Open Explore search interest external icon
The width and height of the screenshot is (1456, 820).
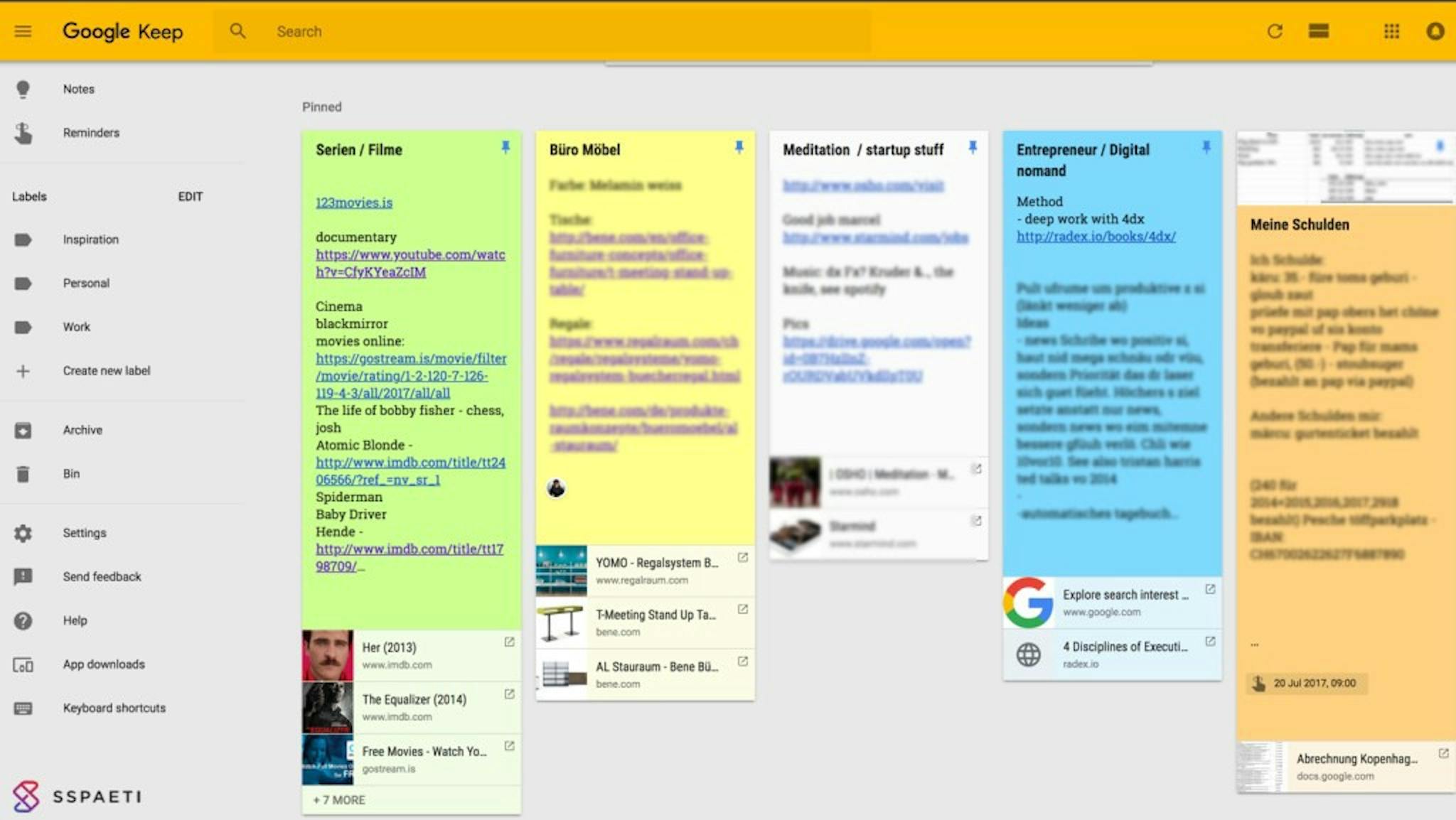(x=1210, y=590)
